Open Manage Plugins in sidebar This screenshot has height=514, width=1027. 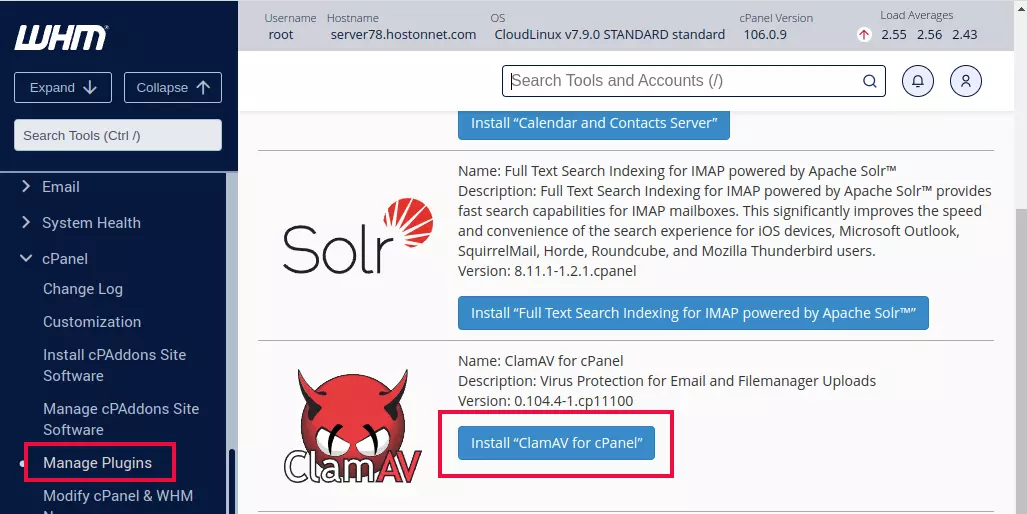coord(98,463)
